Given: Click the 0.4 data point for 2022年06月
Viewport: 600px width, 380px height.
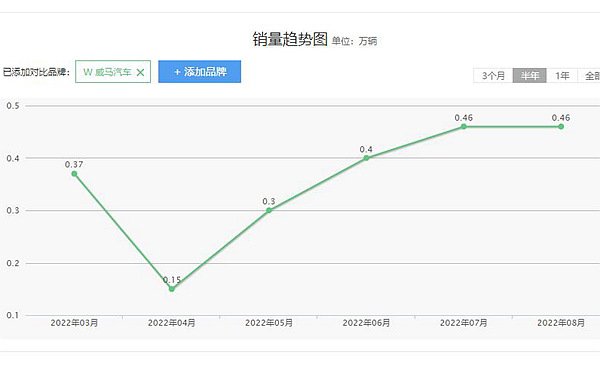Looking at the screenshot, I should point(366,158).
